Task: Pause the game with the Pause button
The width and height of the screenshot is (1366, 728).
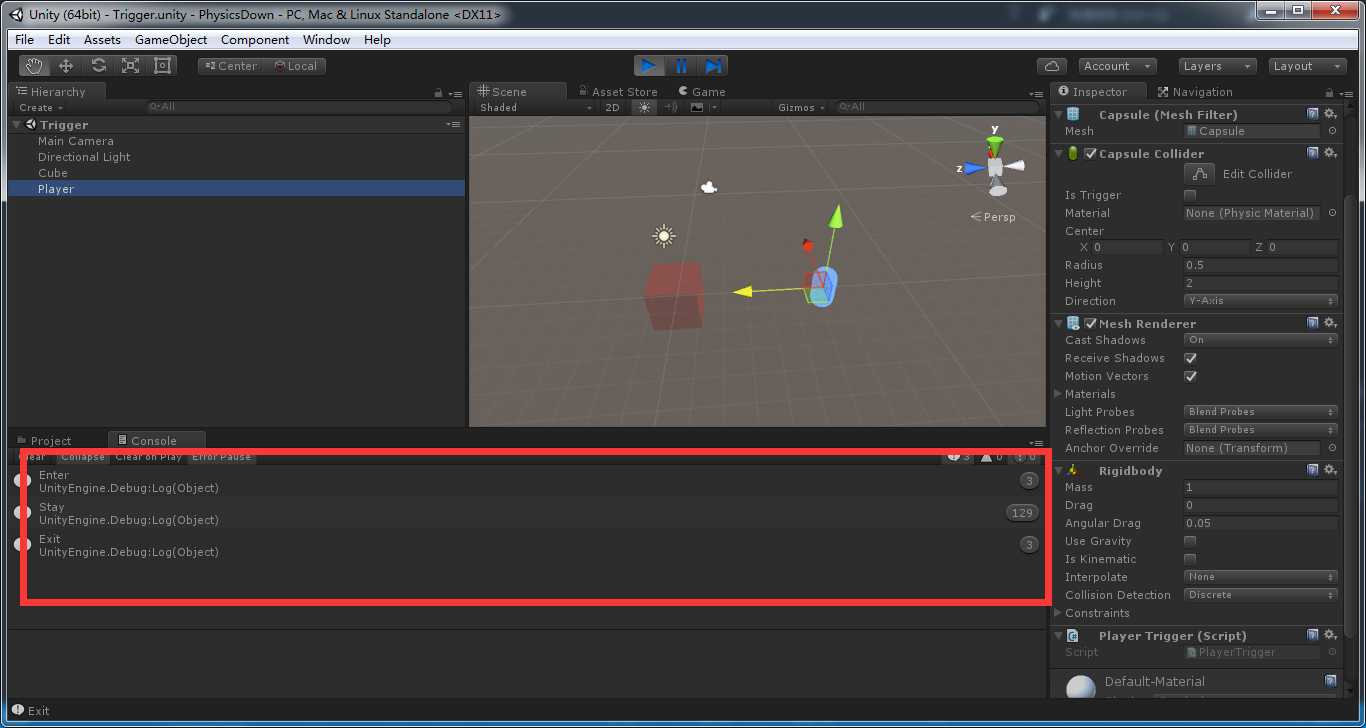Action: coord(681,66)
